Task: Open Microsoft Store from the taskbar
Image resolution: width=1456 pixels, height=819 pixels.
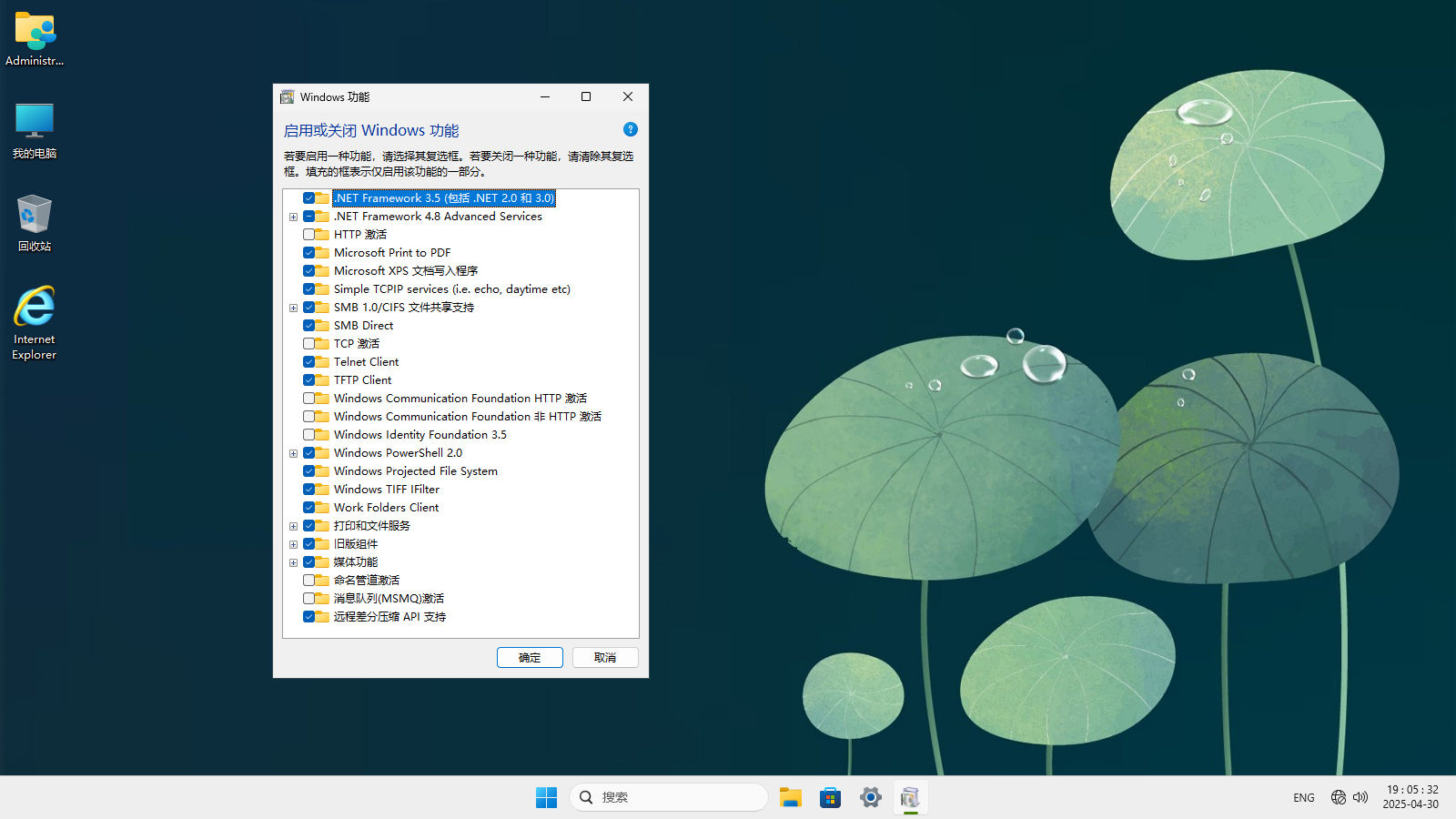Action: [x=830, y=797]
